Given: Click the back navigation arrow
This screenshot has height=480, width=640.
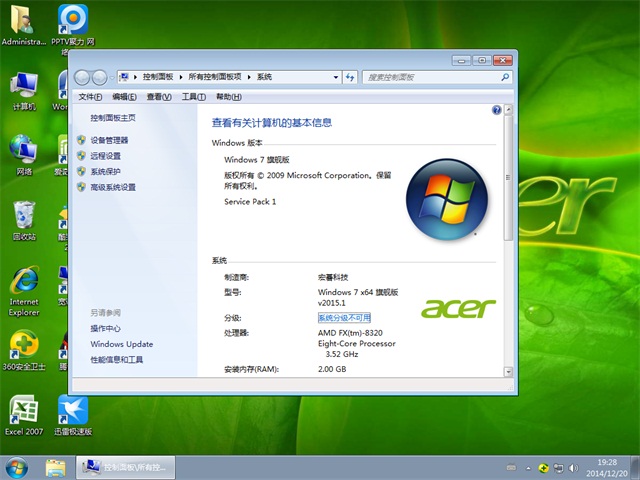Looking at the screenshot, I should click(82, 76).
